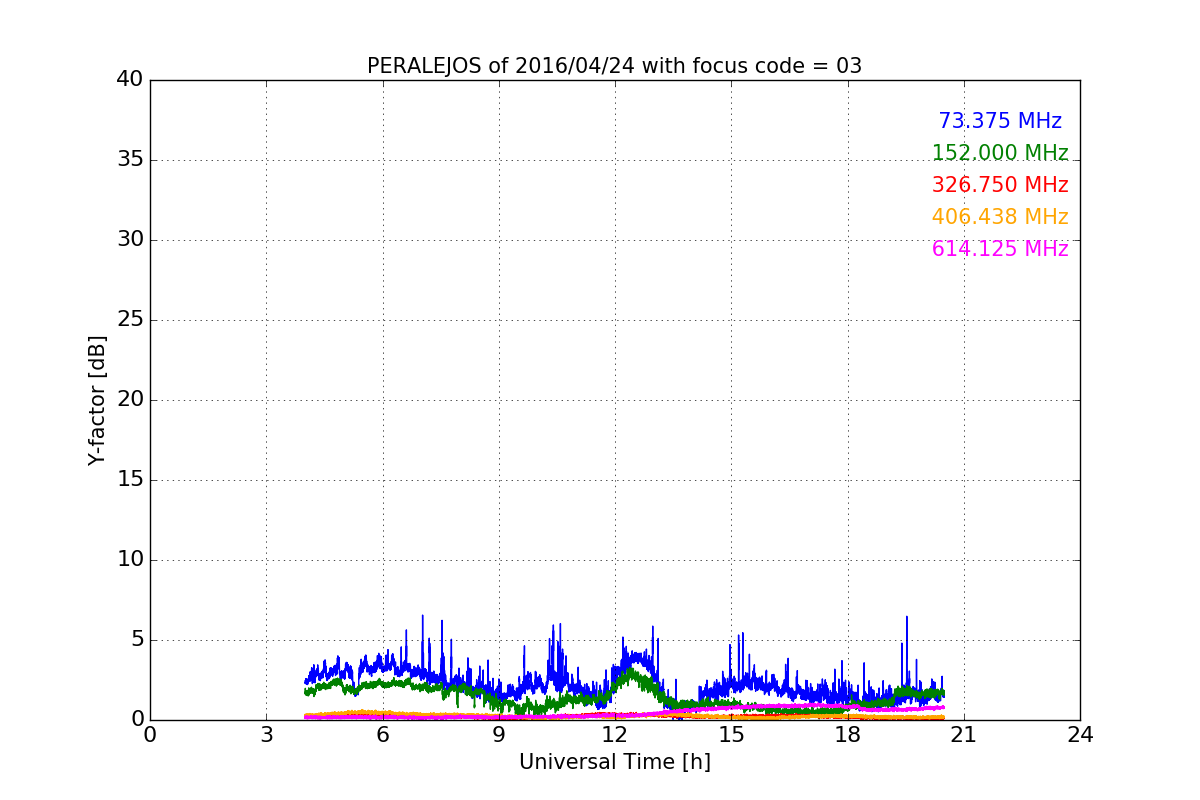Click the y-axis tick value 5
Viewport: 1200px width, 800px height.
click(136, 639)
